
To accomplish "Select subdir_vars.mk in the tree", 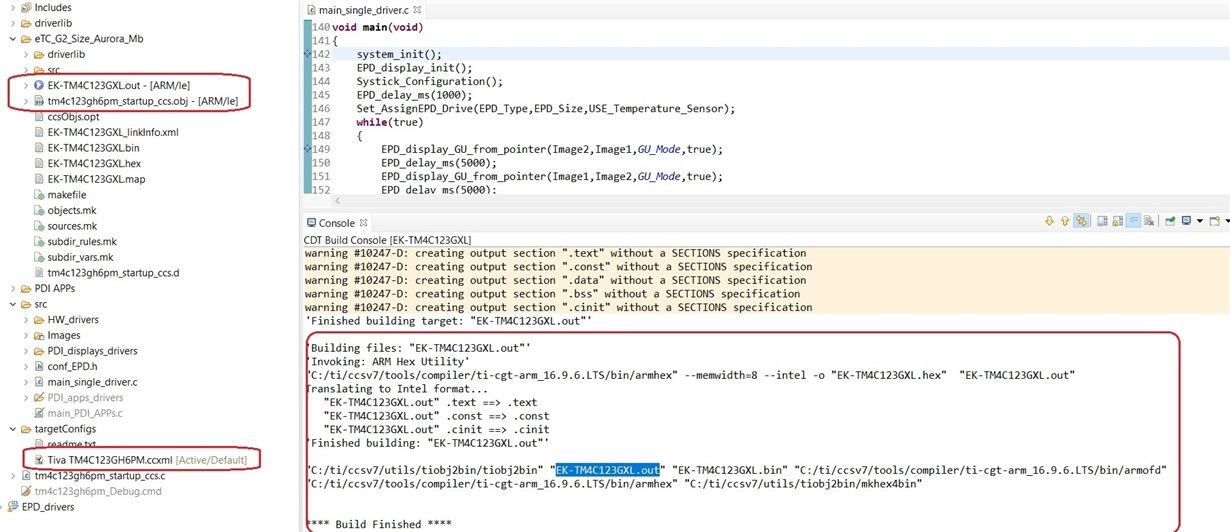I will (x=80, y=257).
